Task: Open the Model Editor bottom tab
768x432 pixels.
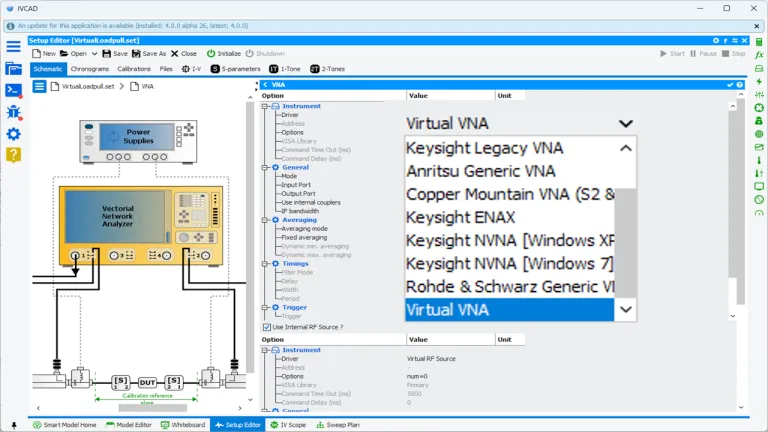Action: coord(129,425)
